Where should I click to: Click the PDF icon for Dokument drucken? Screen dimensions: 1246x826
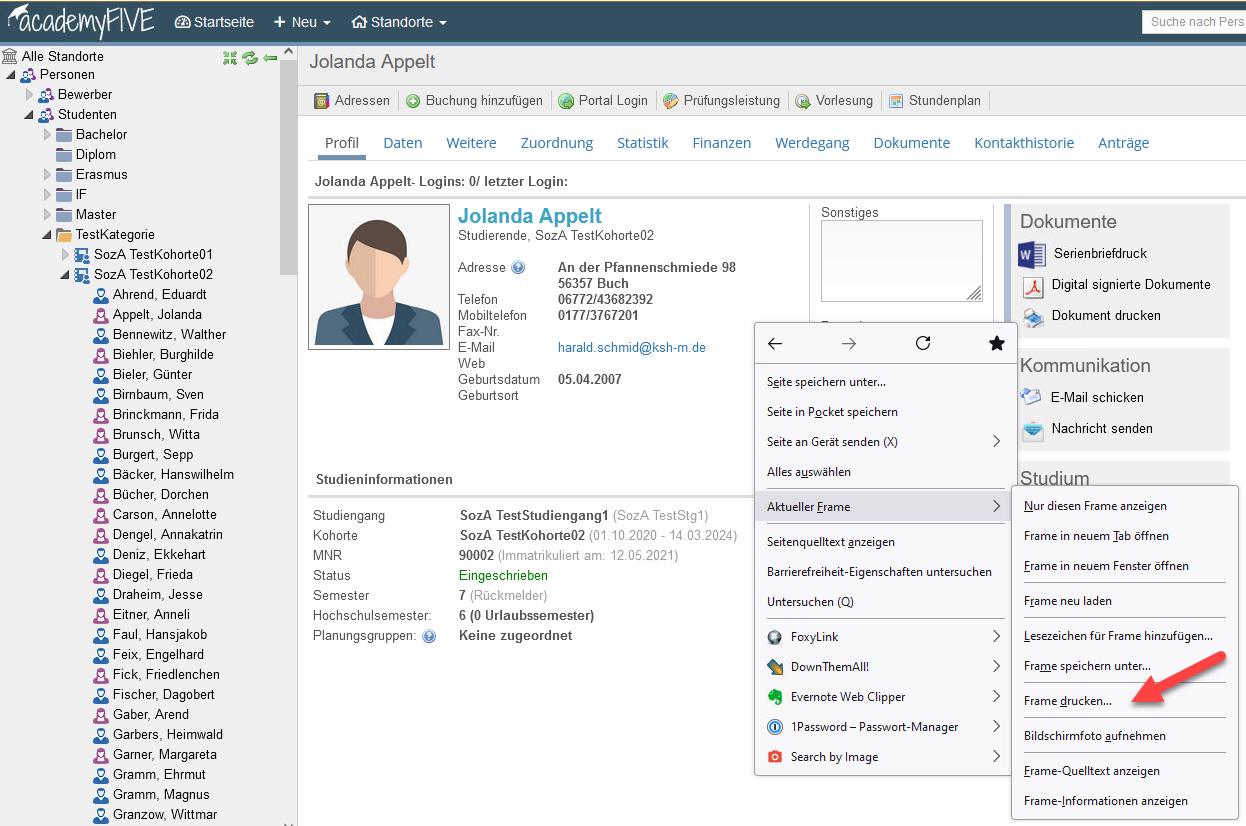1032,316
